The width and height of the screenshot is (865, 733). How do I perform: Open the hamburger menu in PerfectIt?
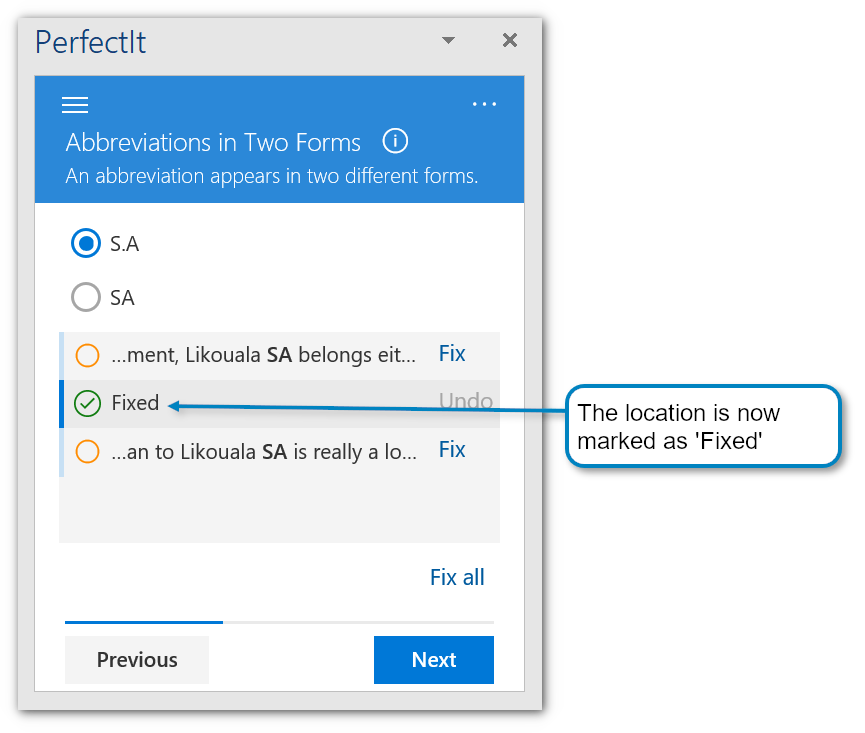pyautogui.click(x=75, y=105)
